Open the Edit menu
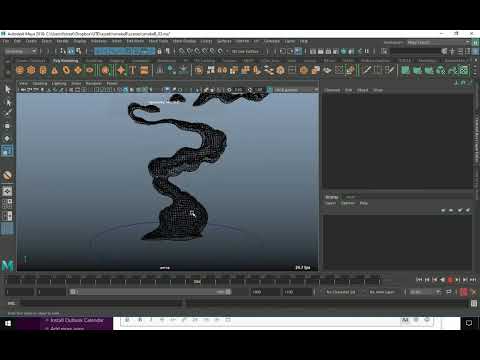 (x=17, y=41)
